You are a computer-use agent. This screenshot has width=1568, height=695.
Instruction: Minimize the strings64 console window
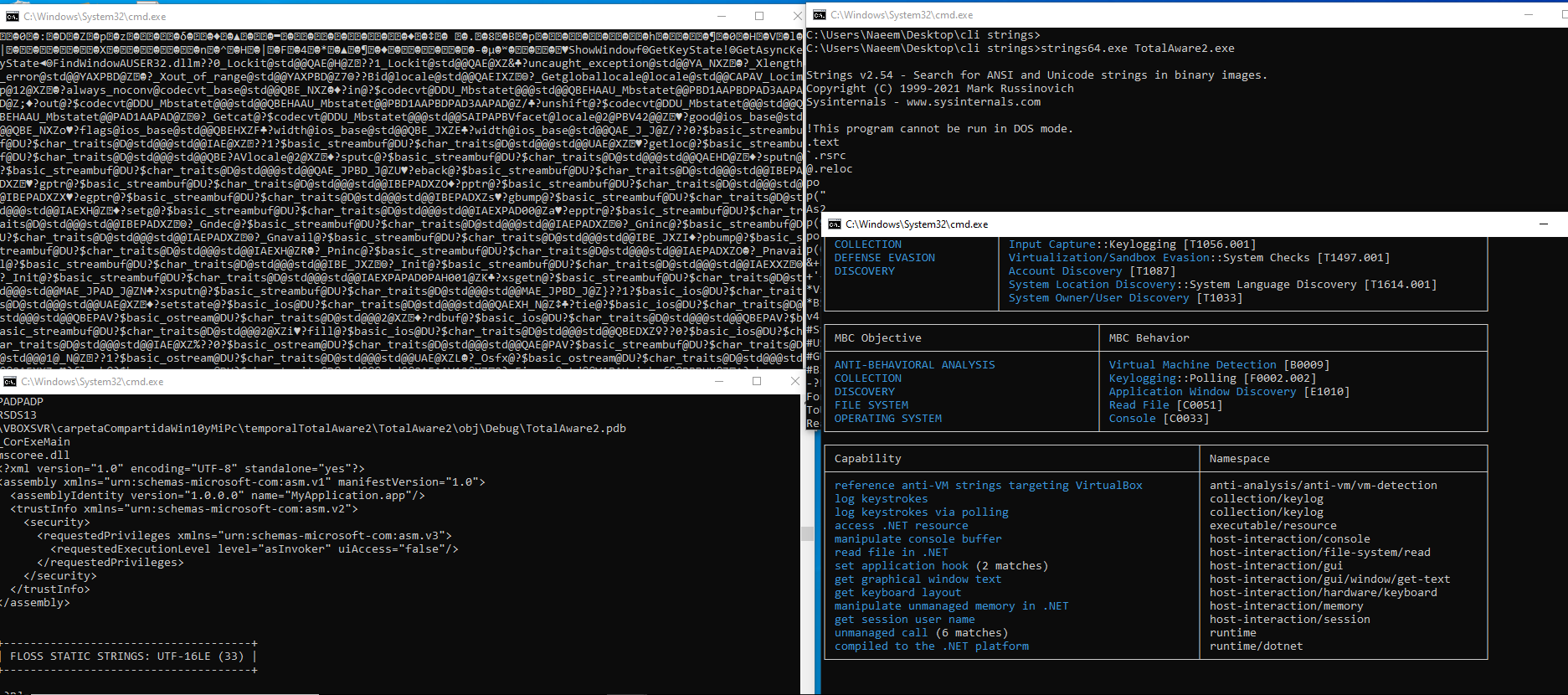tap(1530, 15)
